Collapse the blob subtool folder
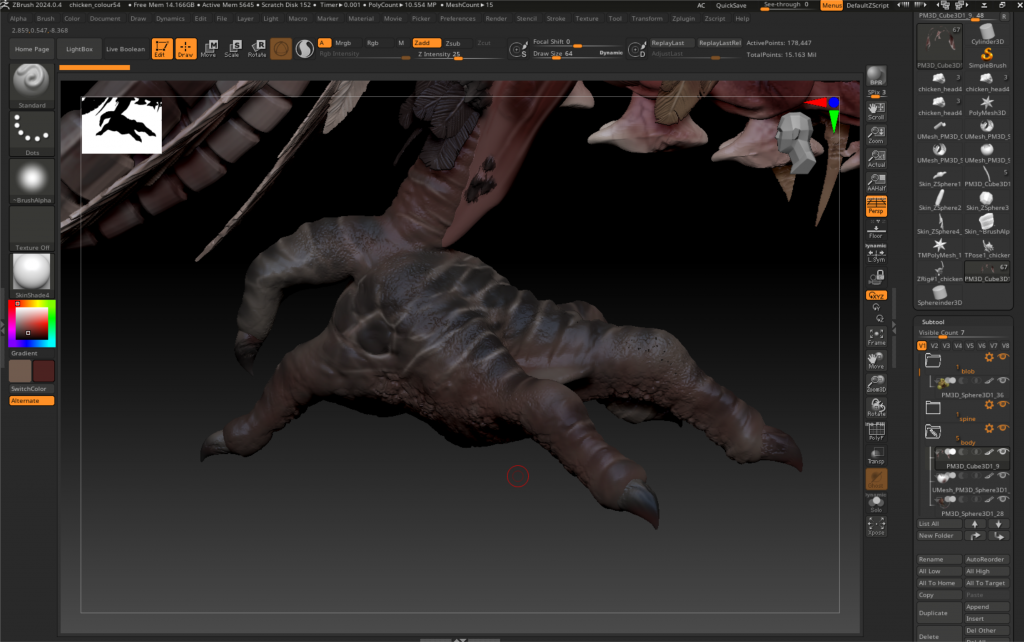The width and height of the screenshot is (1024, 642). pyautogui.click(x=932, y=359)
